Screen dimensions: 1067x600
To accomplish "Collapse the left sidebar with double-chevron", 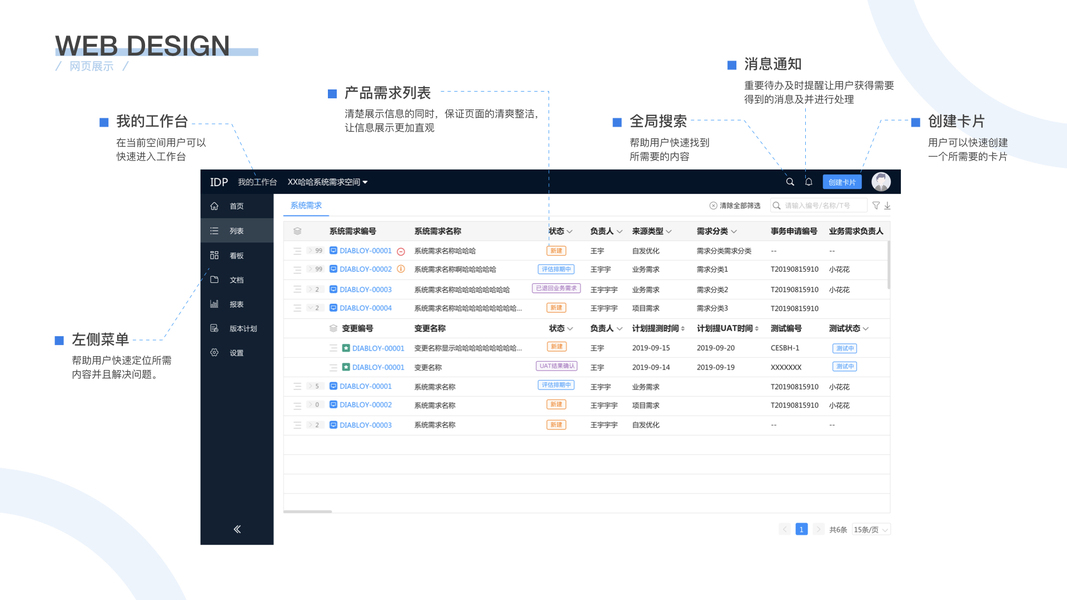I will [237, 529].
